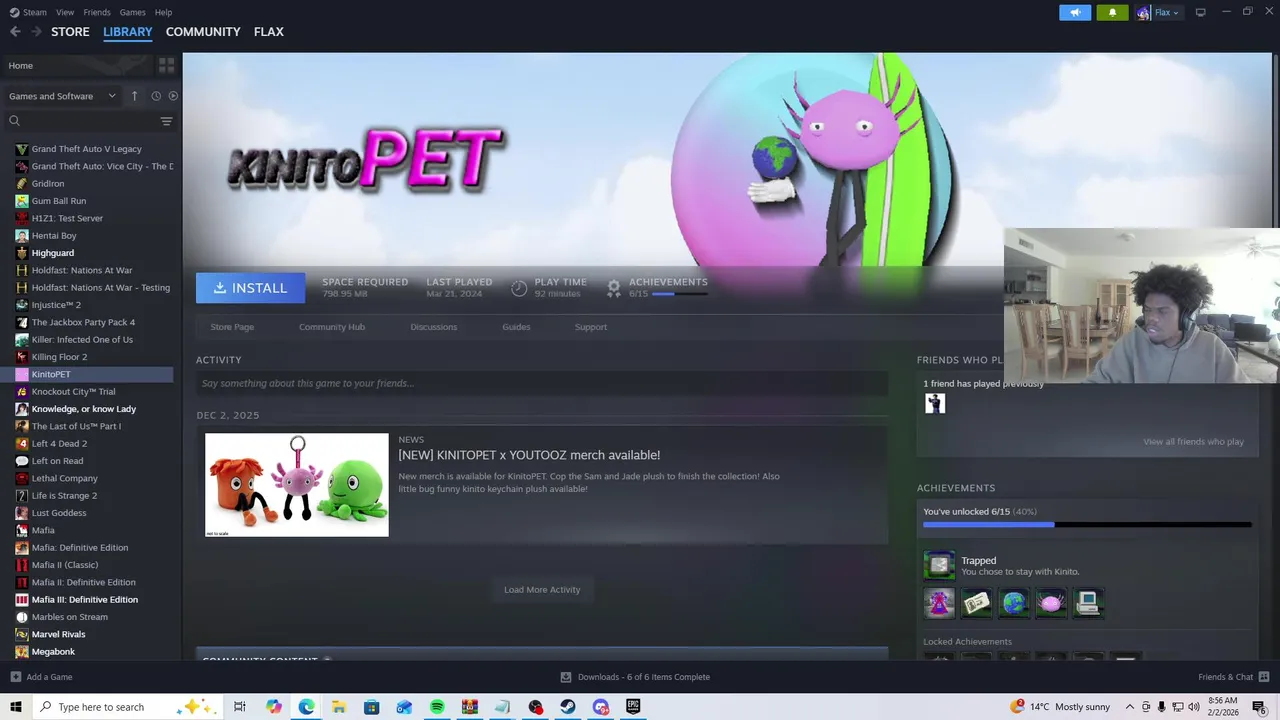The height and width of the screenshot is (720, 1280).
Task: Click Add a Game
Action: (x=41, y=677)
